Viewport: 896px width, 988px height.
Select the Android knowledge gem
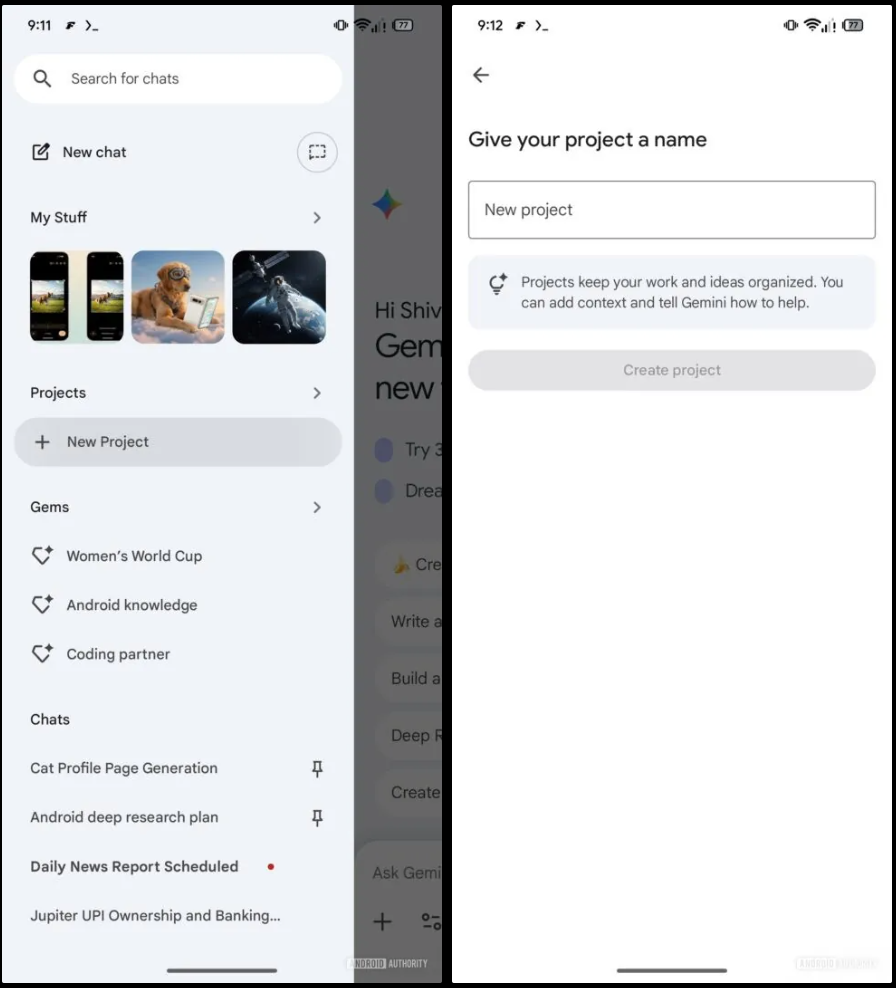click(131, 605)
